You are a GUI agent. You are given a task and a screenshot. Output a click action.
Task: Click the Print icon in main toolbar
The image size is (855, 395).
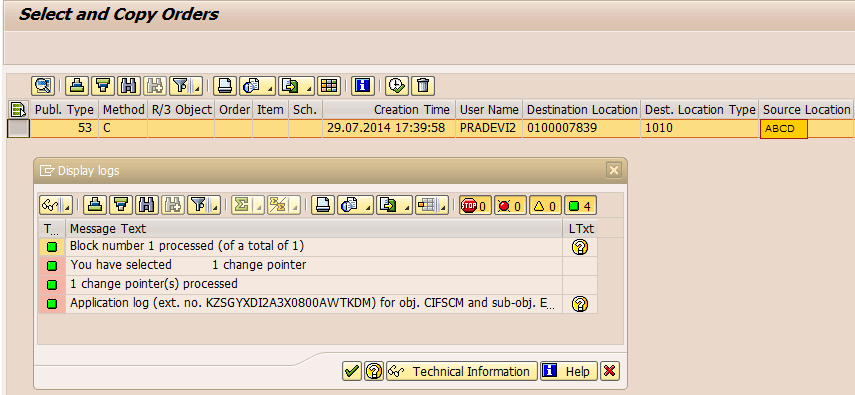(x=224, y=86)
